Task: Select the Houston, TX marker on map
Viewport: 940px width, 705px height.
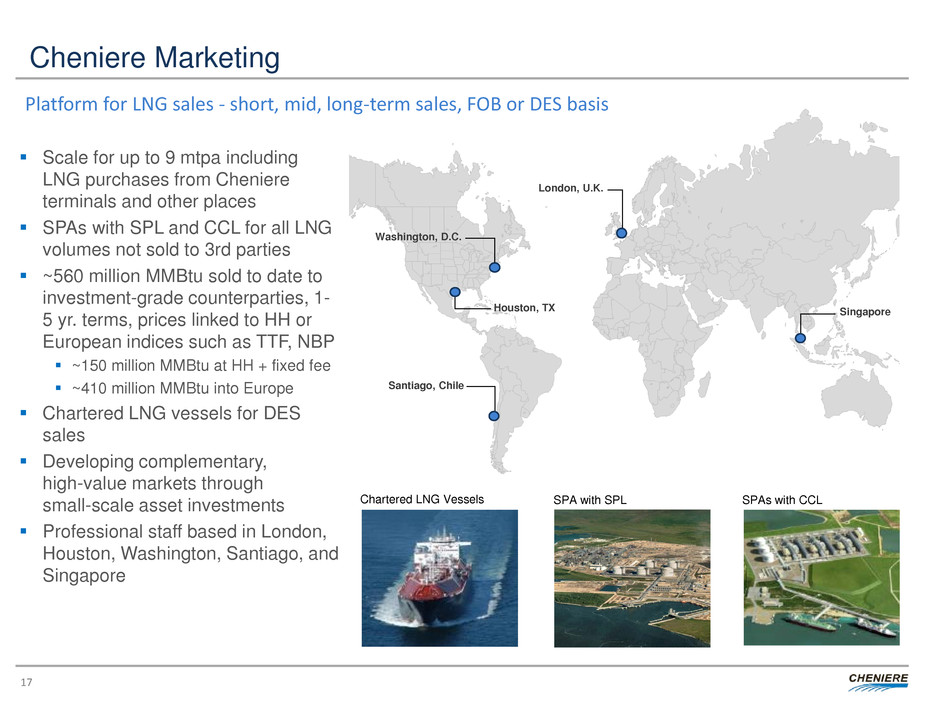Action: pos(456,292)
